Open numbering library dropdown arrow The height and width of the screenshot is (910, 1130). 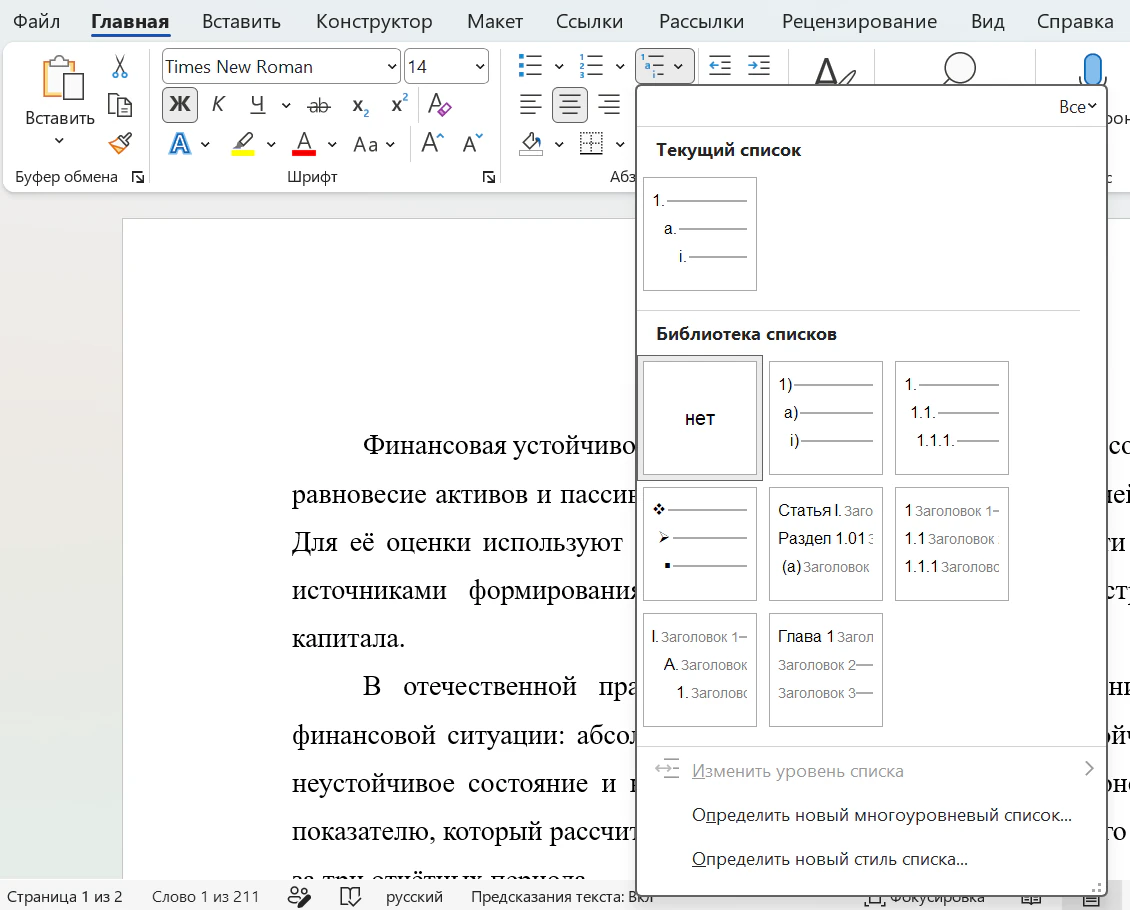pyautogui.click(x=620, y=66)
